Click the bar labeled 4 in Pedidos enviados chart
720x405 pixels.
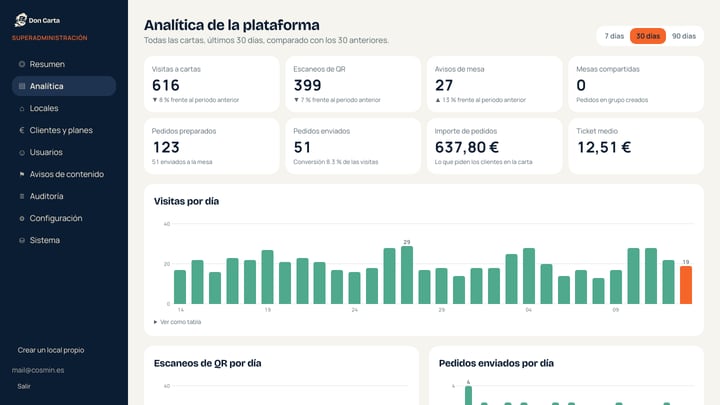pyautogui.click(x=468, y=395)
